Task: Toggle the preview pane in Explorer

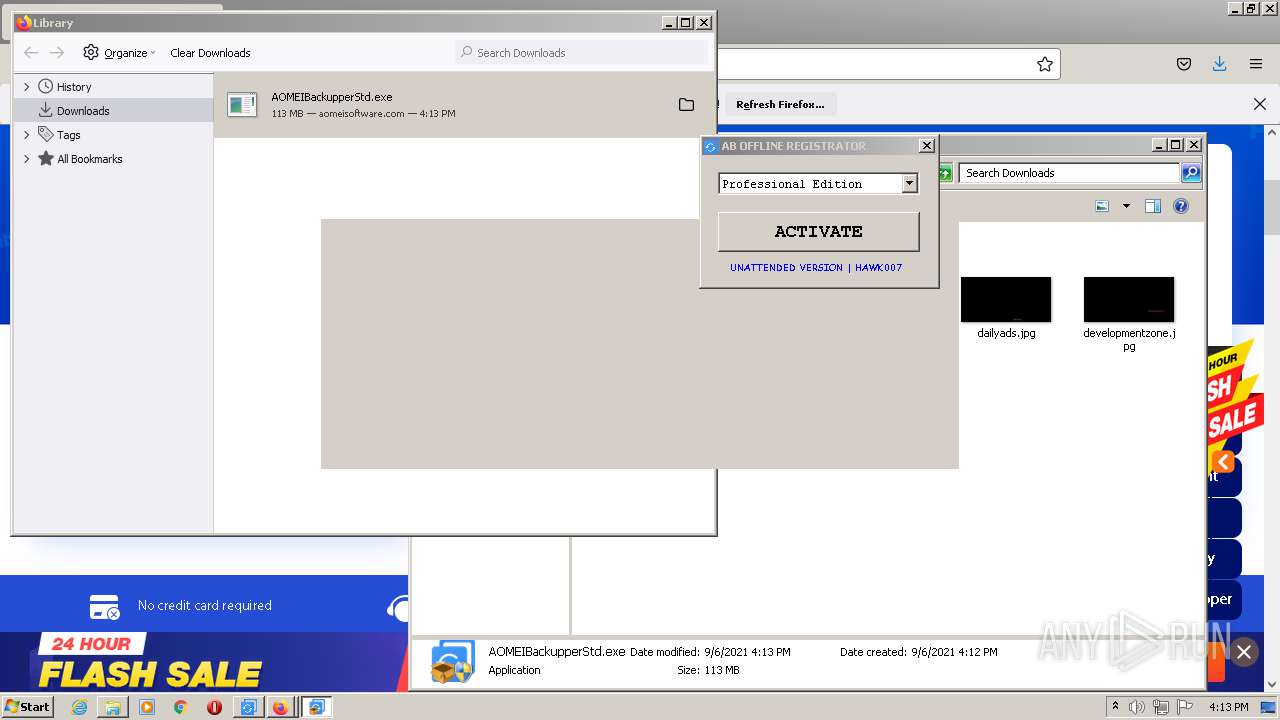Action: pyautogui.click(x=1153, y=206)
